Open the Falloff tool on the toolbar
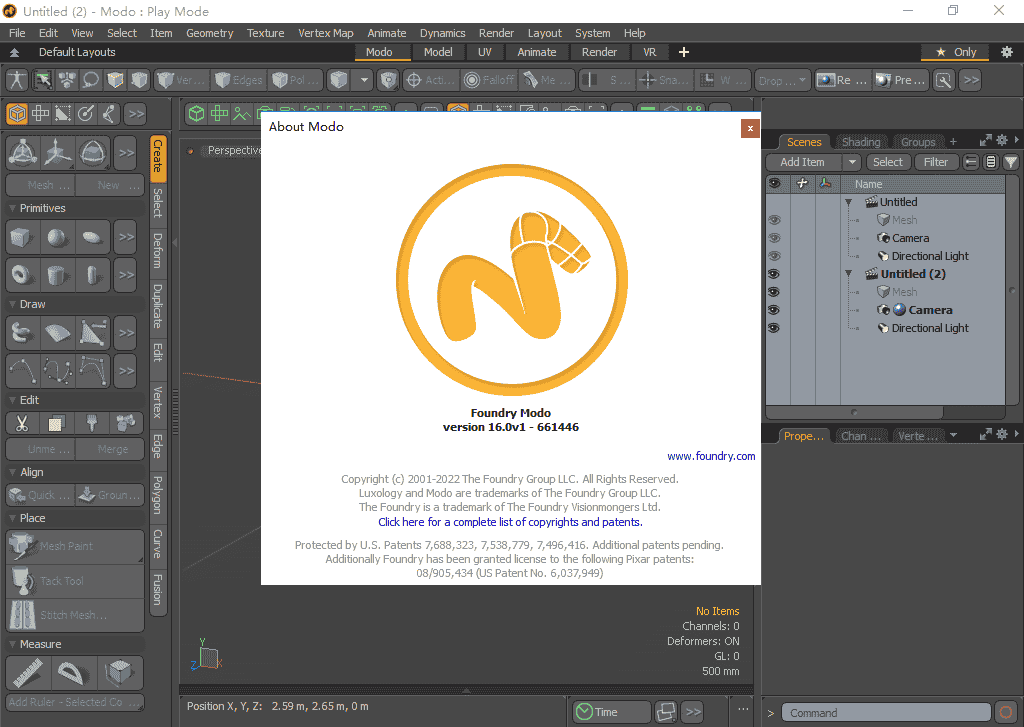1024x727 pixels. pyautogui.click(x=489, y=79)
